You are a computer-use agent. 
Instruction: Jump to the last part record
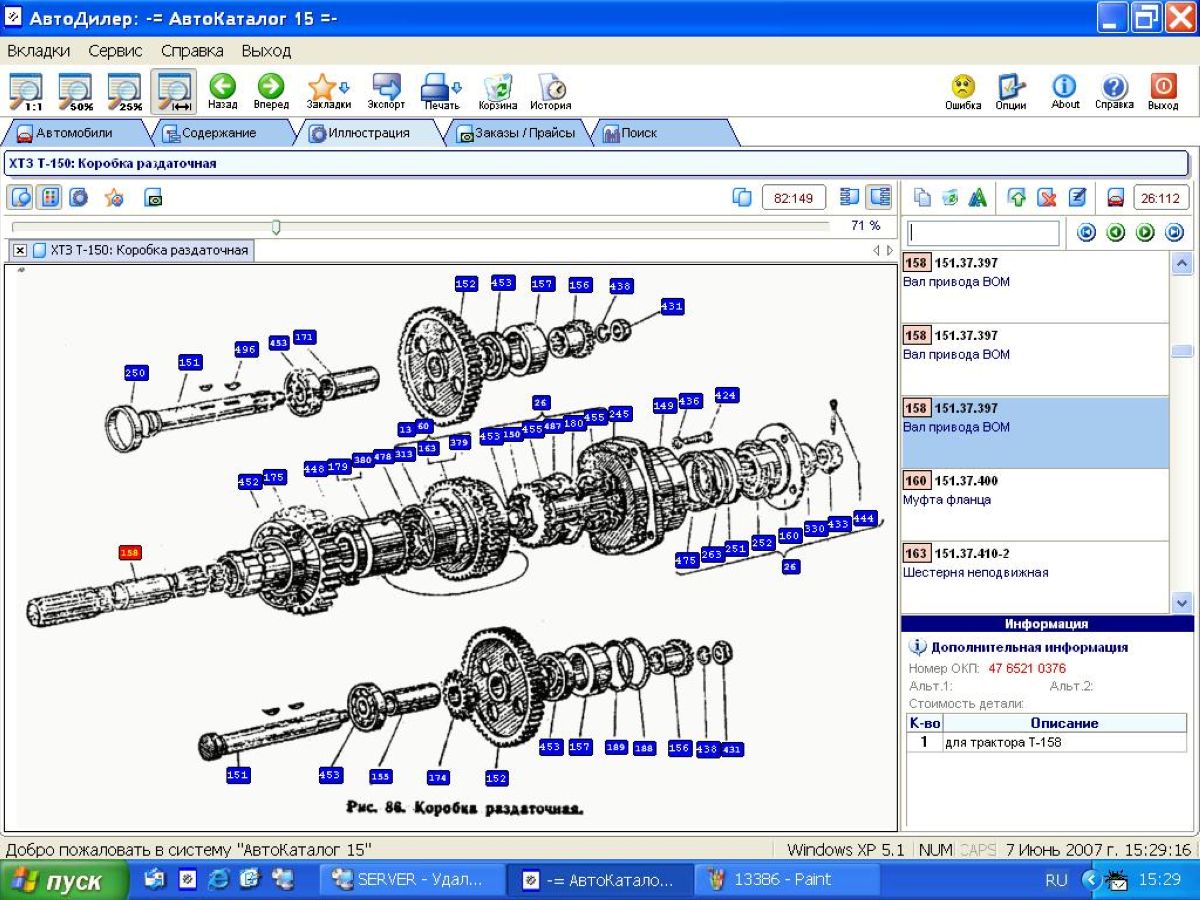pyautogui.click(x=1174, y=233)
